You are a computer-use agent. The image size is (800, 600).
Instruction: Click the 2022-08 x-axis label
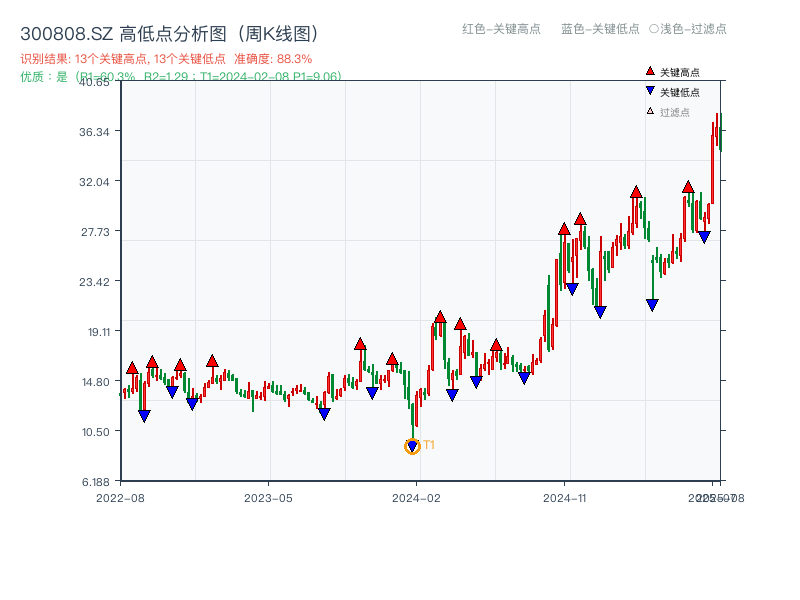click(x=120, y=498)
